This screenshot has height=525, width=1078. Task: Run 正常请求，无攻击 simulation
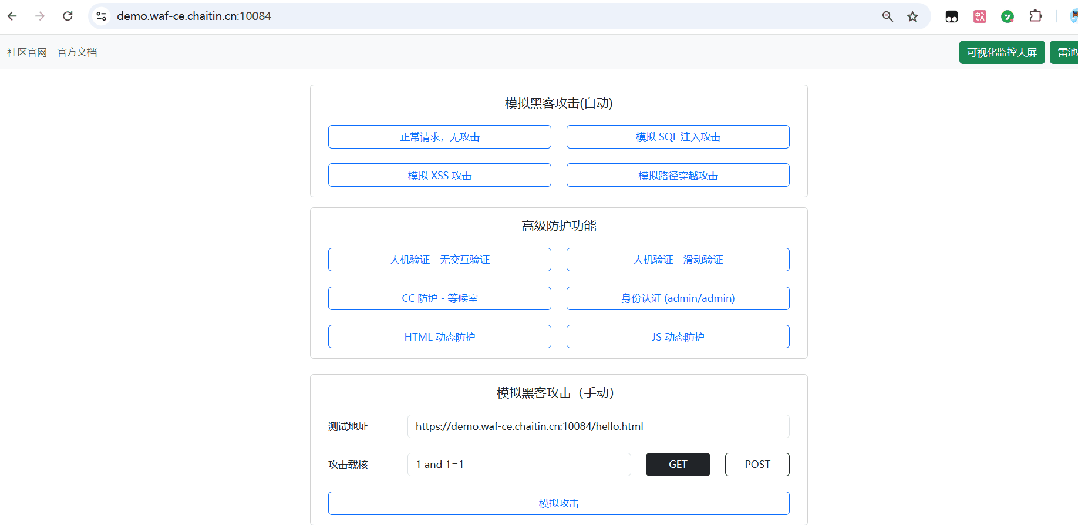click(439, 137)
